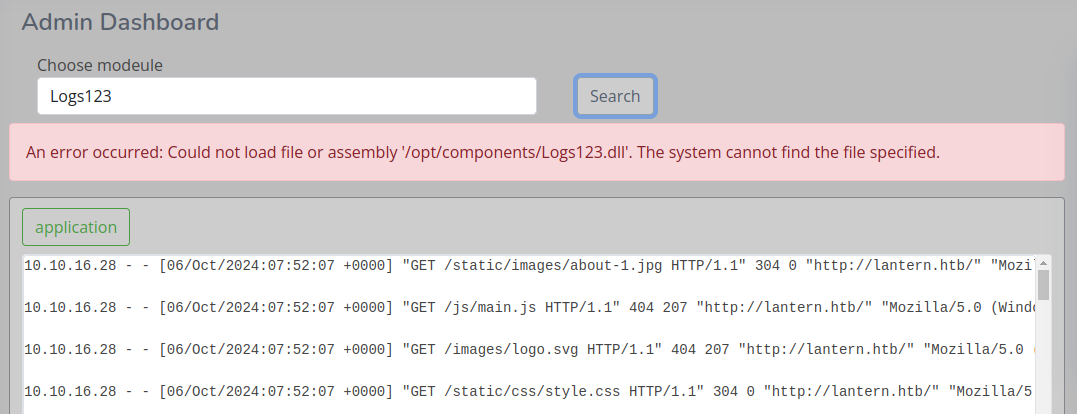This screenshot has width=1077, height=414.
Task: Click the scrollbar track below the thumb
Action: pos(1043,357)
